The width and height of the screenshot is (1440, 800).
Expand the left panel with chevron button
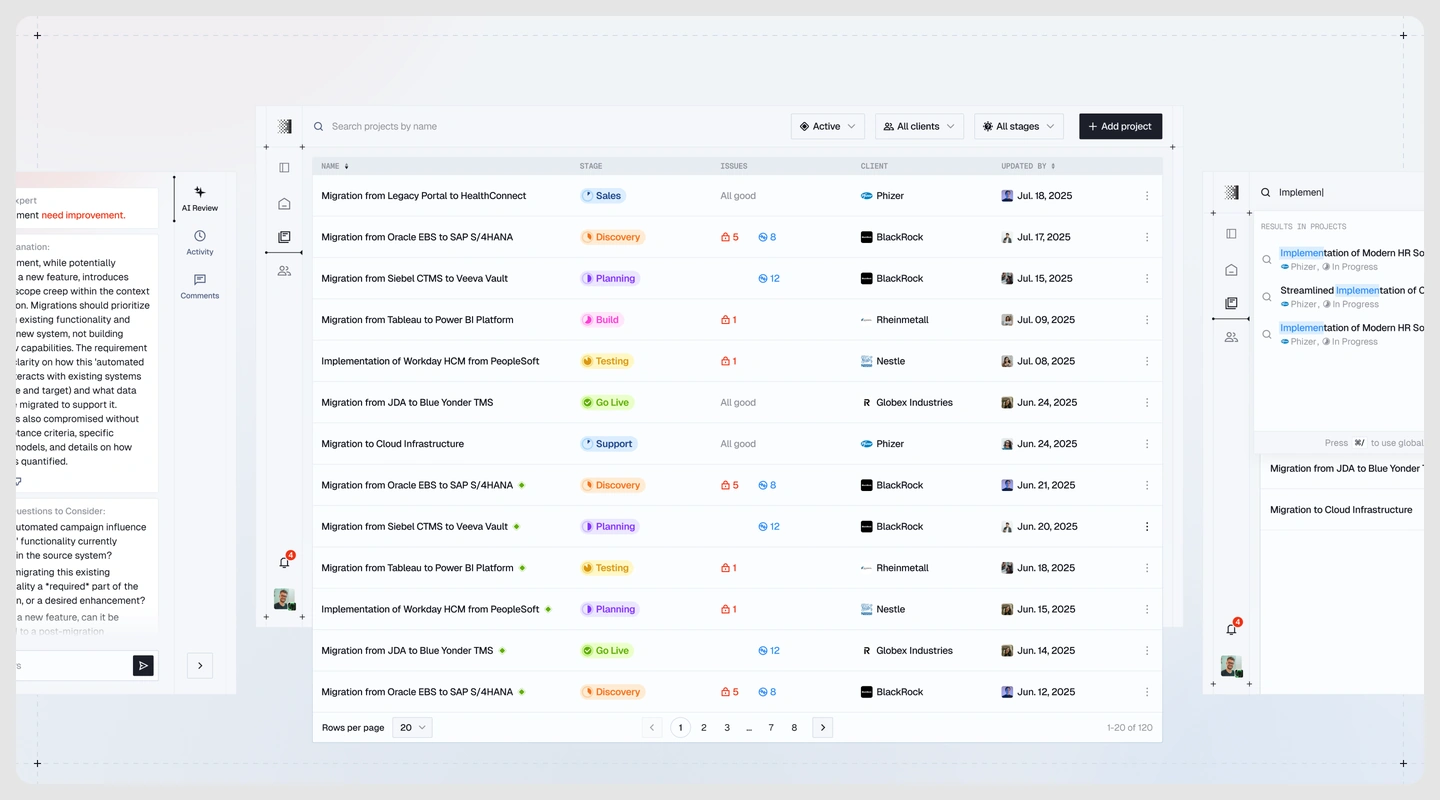point(200,665)
